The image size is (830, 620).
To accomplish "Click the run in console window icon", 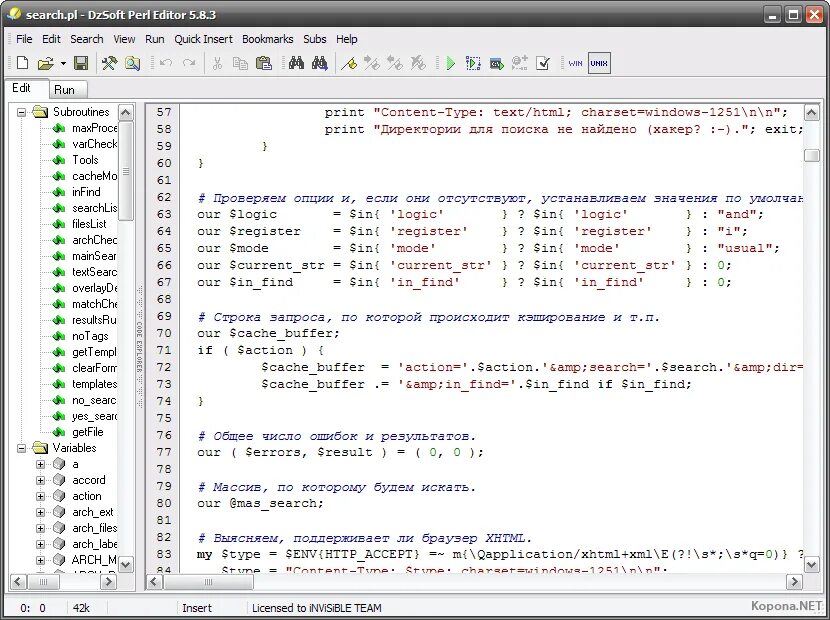I will [x=497, y=64].
